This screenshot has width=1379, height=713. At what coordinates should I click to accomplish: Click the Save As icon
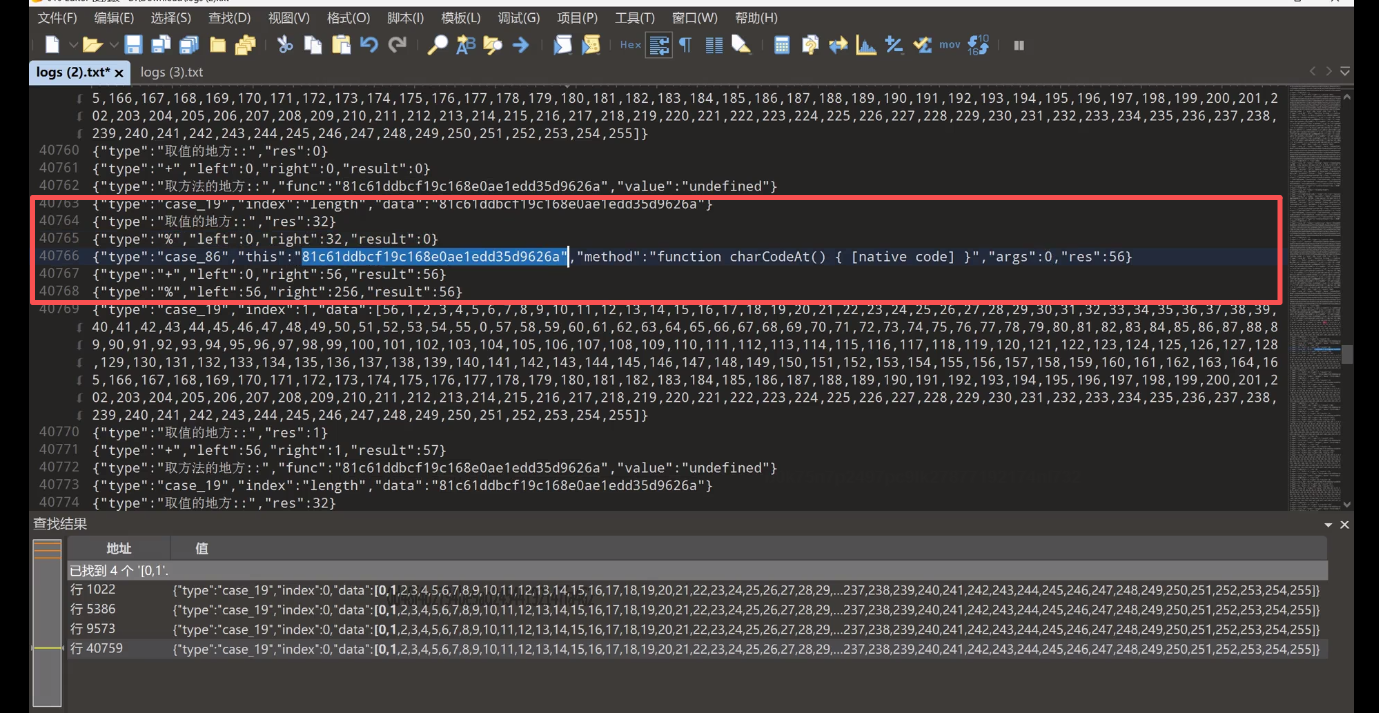[x=160, y=45]
